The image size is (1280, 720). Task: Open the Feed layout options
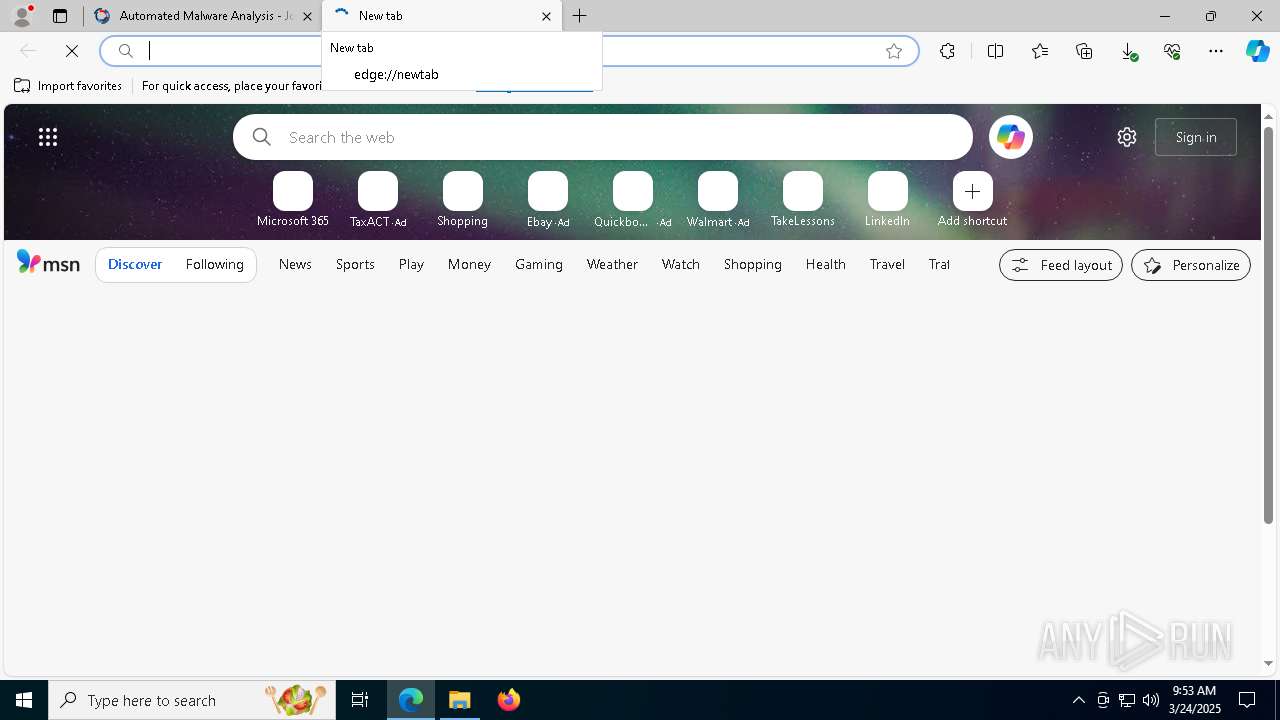pyautogui.click(x=1061, y=265)
